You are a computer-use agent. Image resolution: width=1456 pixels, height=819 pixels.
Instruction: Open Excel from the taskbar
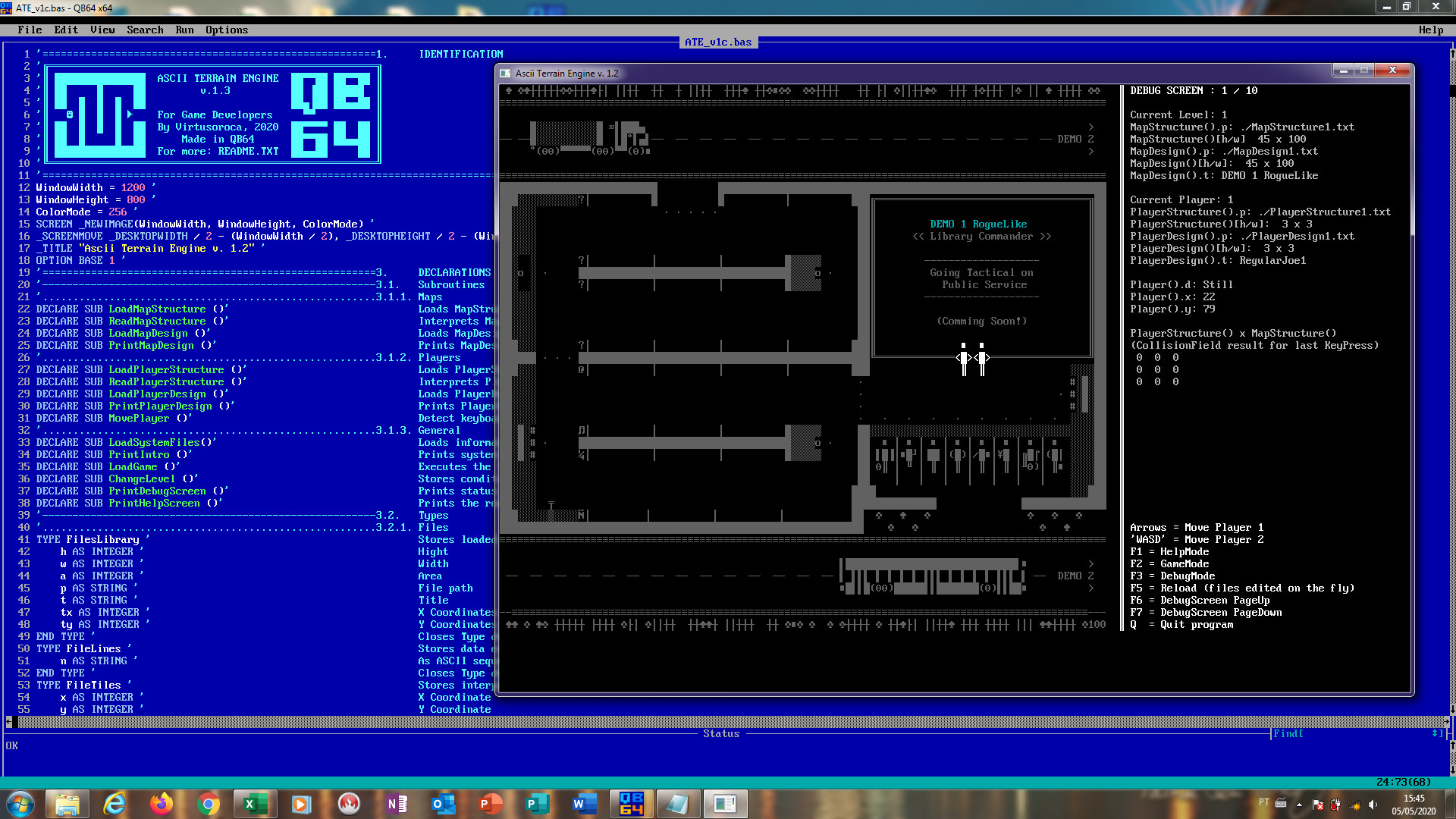coord(255,804)
